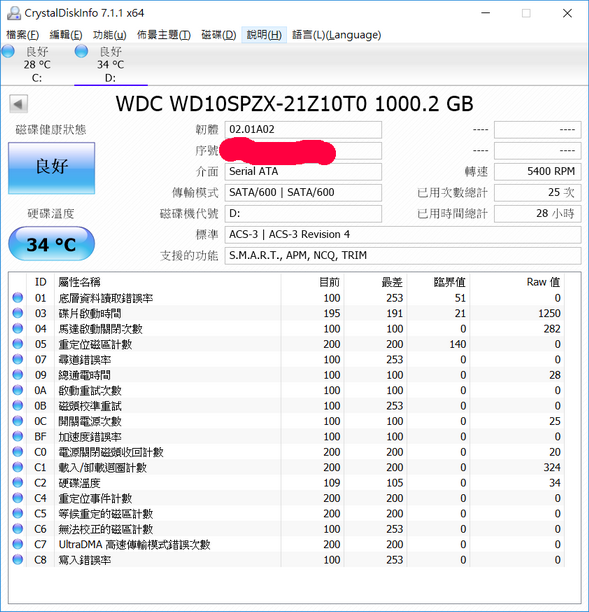Select the 底層資料讀取錯誤率 attribute name
589x612 pixels.
[x=106, y=299]
